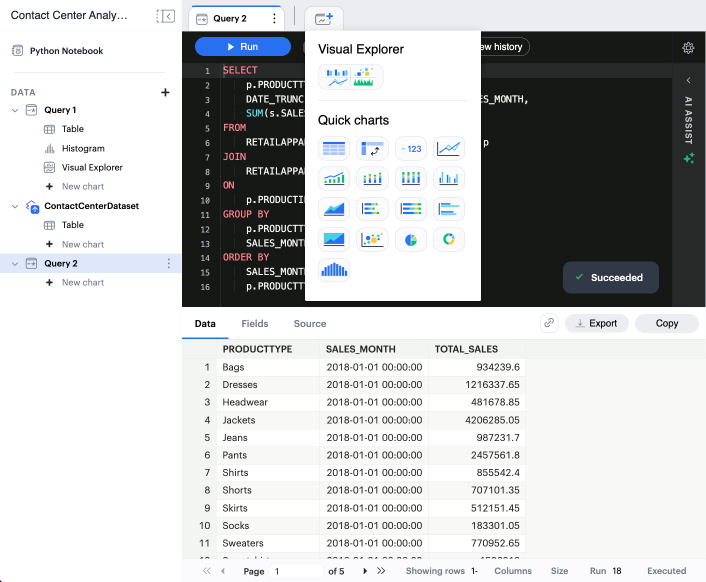Collapse the left sidebar panel
Screen dimensions: 706x582
(166, 17)
